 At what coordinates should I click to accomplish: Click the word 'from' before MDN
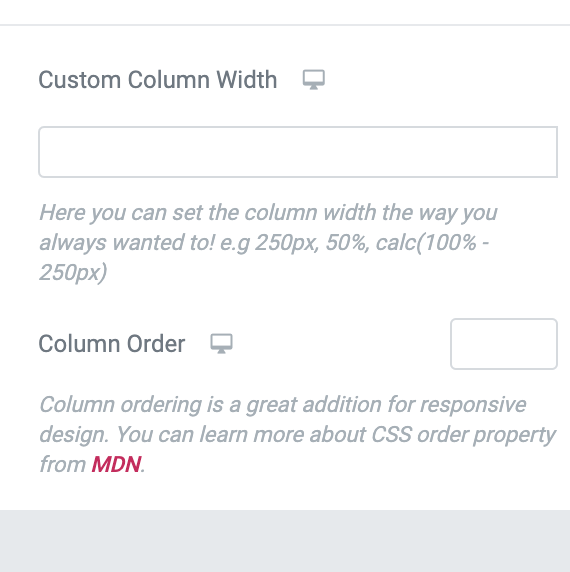(x=62, y=464)
